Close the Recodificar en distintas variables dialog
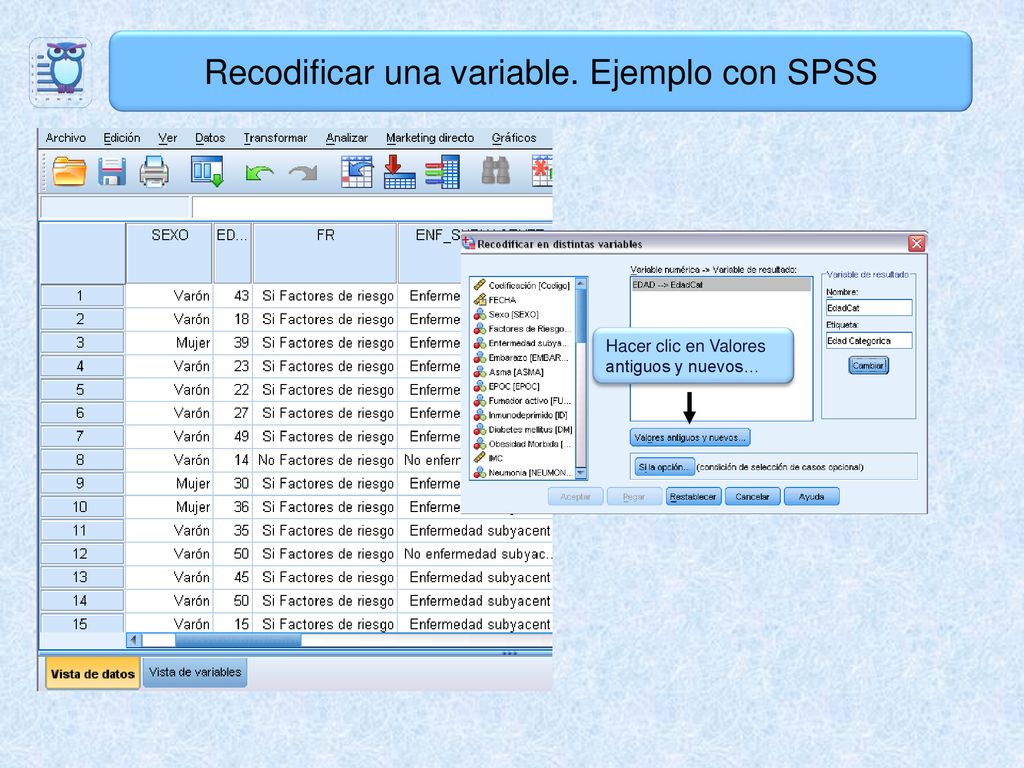The width and height of the screenshot is (1024, 768). (916, 244)
